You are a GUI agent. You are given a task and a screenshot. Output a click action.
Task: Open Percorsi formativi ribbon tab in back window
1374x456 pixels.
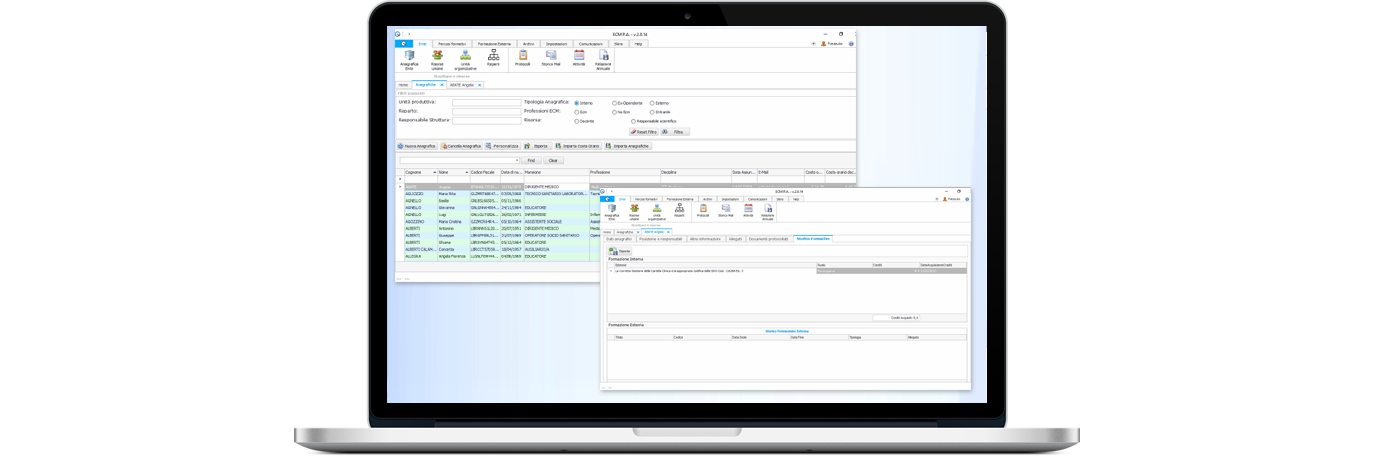(x=451, y=44)
